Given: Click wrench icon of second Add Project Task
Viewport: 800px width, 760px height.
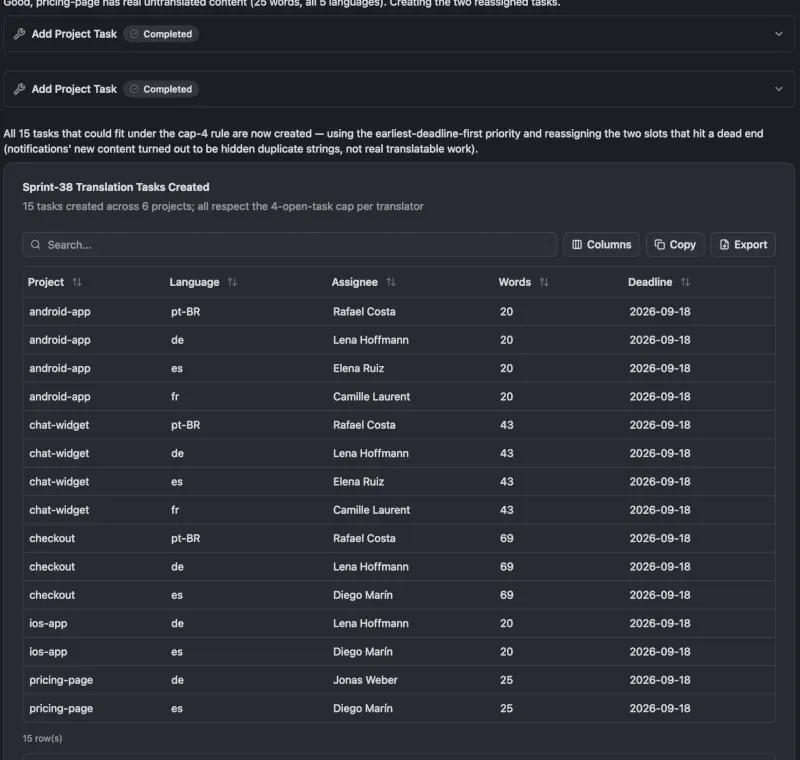Looking at the screenshot, I should [19, 89].
